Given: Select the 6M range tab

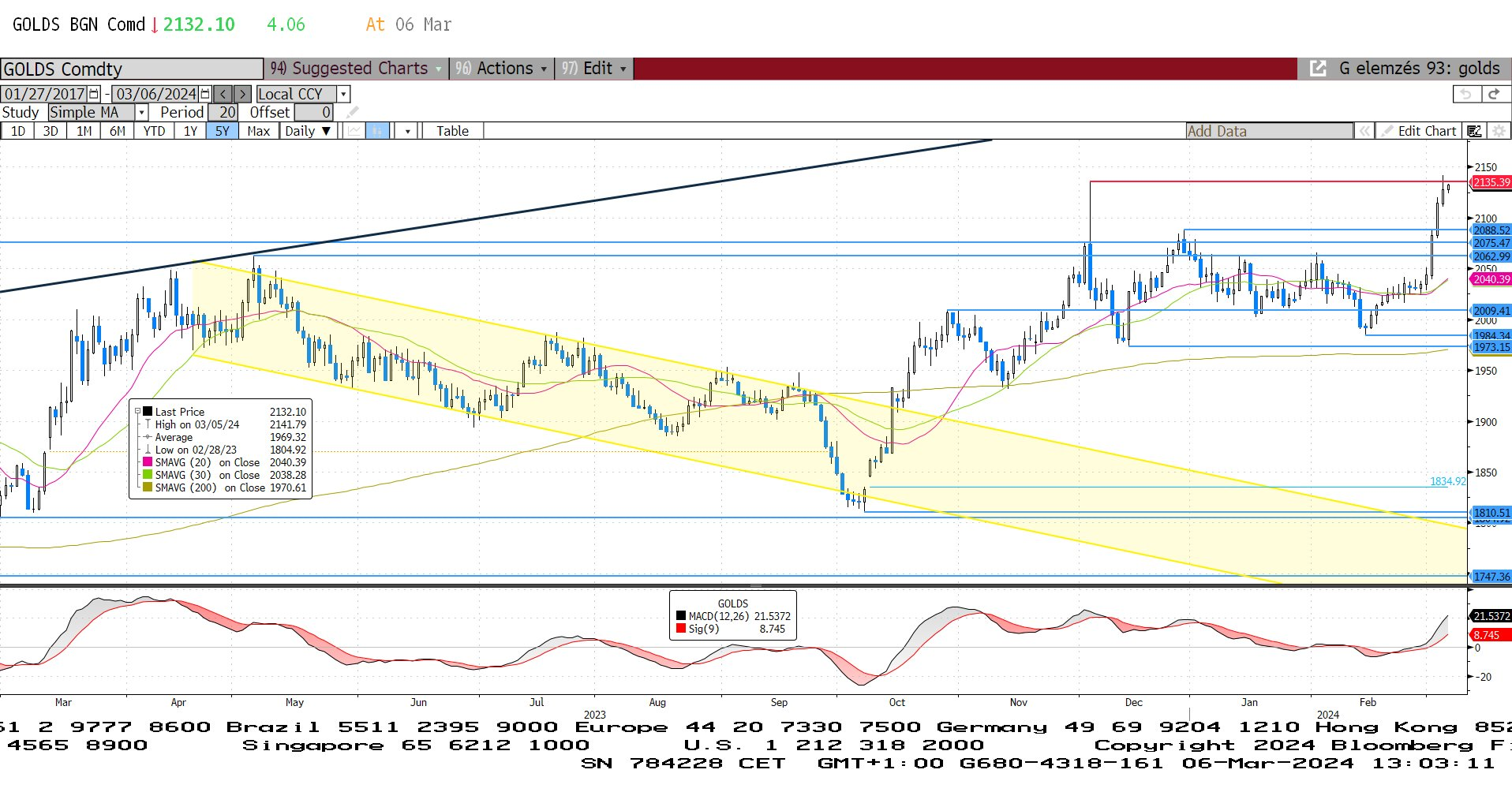Looking at the screenshot, I should click(x=118, y=131).
